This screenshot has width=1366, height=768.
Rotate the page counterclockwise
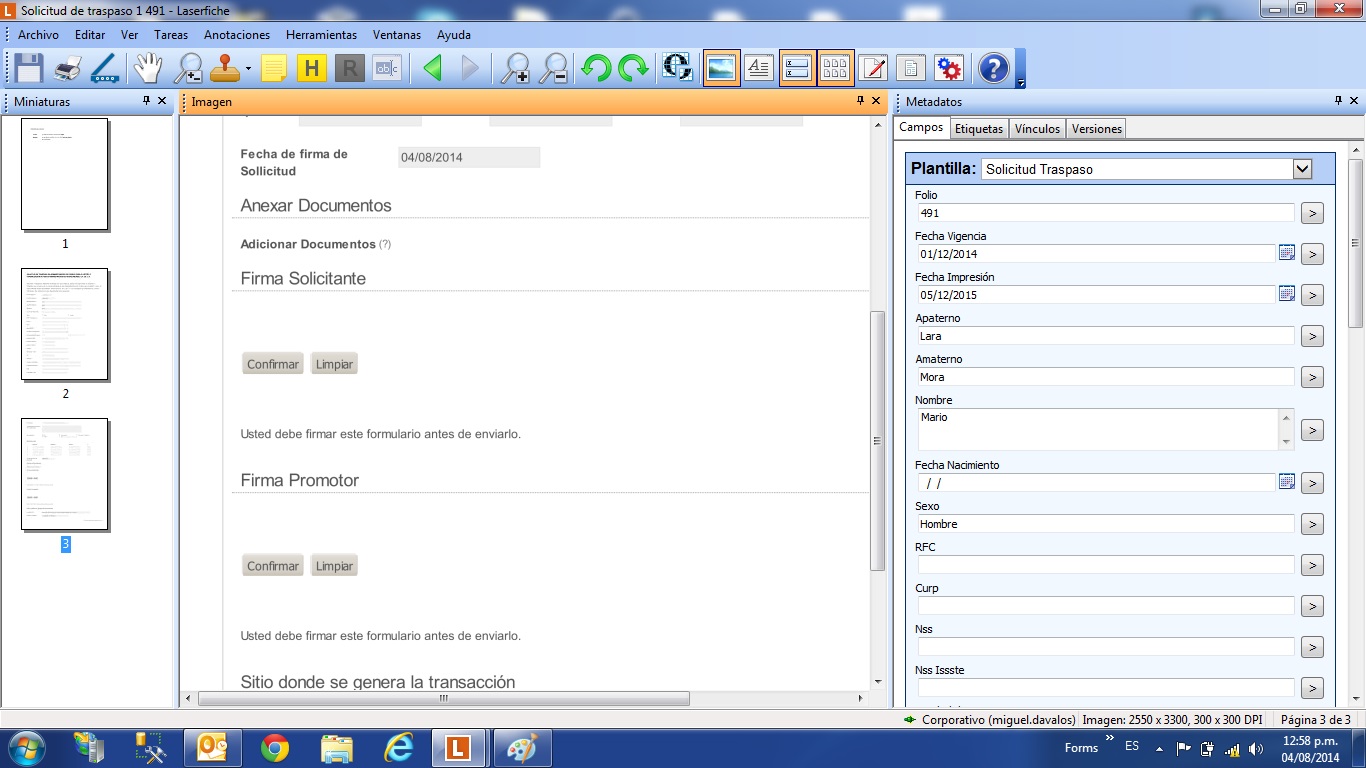tap(596, 68)
